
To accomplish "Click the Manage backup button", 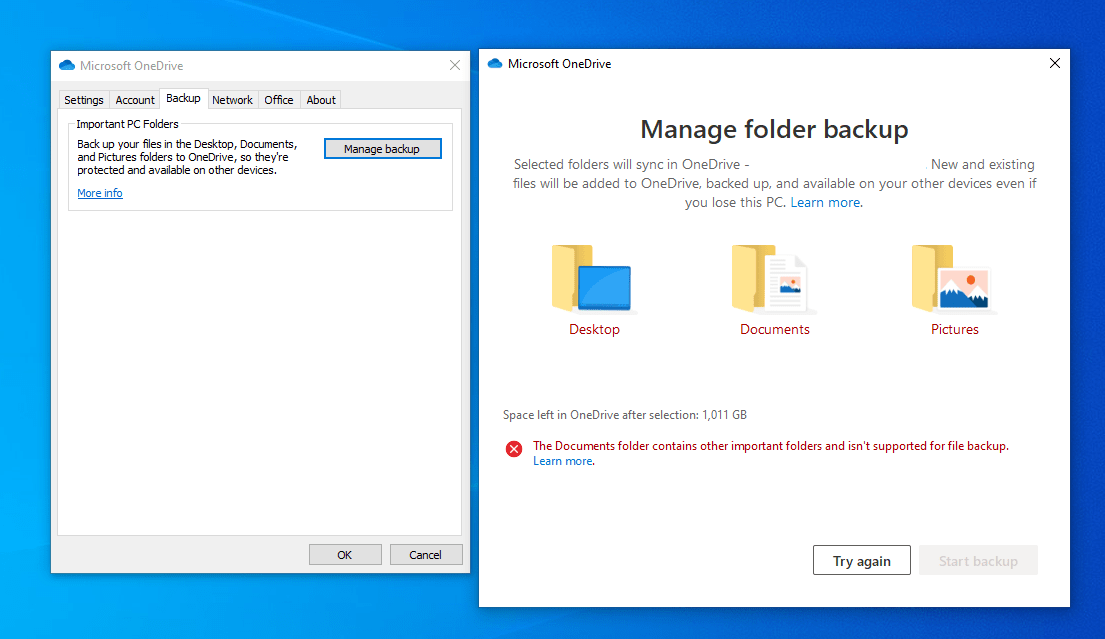I will 382,148.
